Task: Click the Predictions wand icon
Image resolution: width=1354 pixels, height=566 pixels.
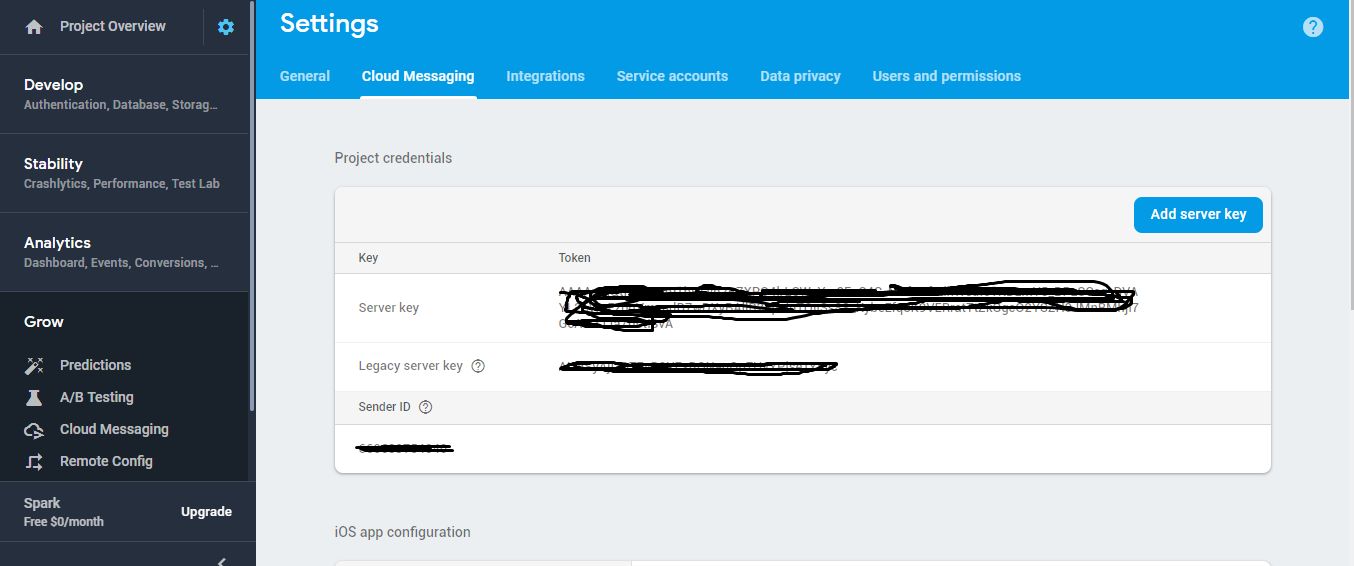Action: pyautogui.click(x=34, y=366)
